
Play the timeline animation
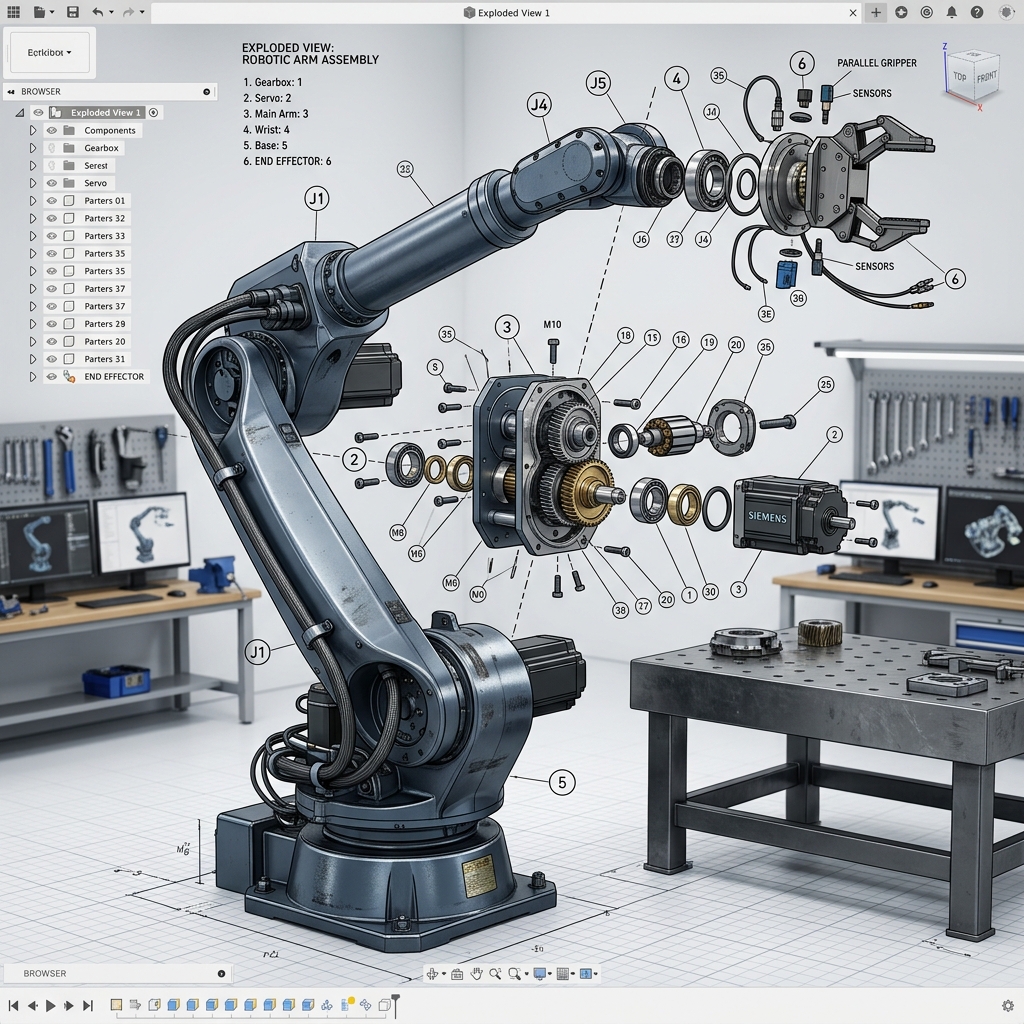[50, 1005]
